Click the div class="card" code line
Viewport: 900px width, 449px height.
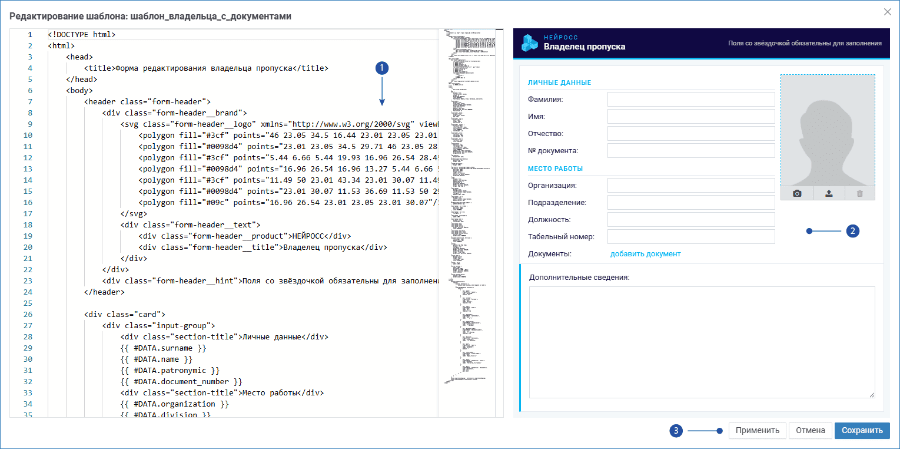point(125,314)
